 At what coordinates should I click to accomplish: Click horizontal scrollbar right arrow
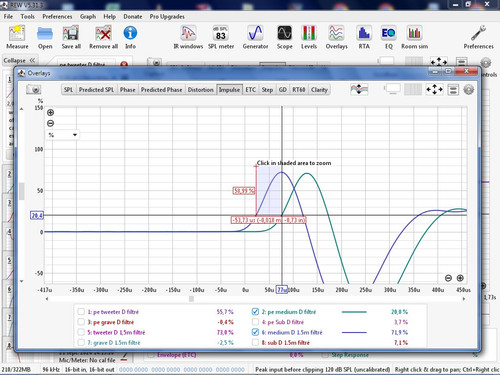(464, 299)
